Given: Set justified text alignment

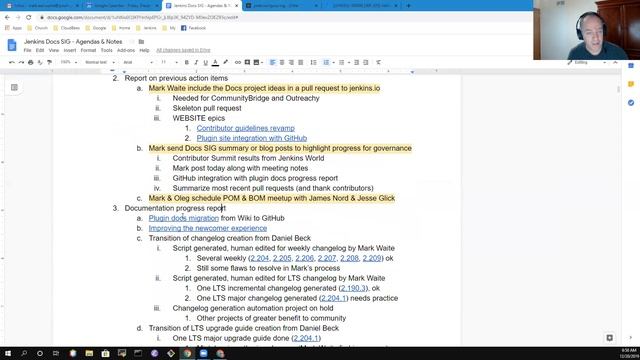Looking at the screenshot, I should pos(300,62).
